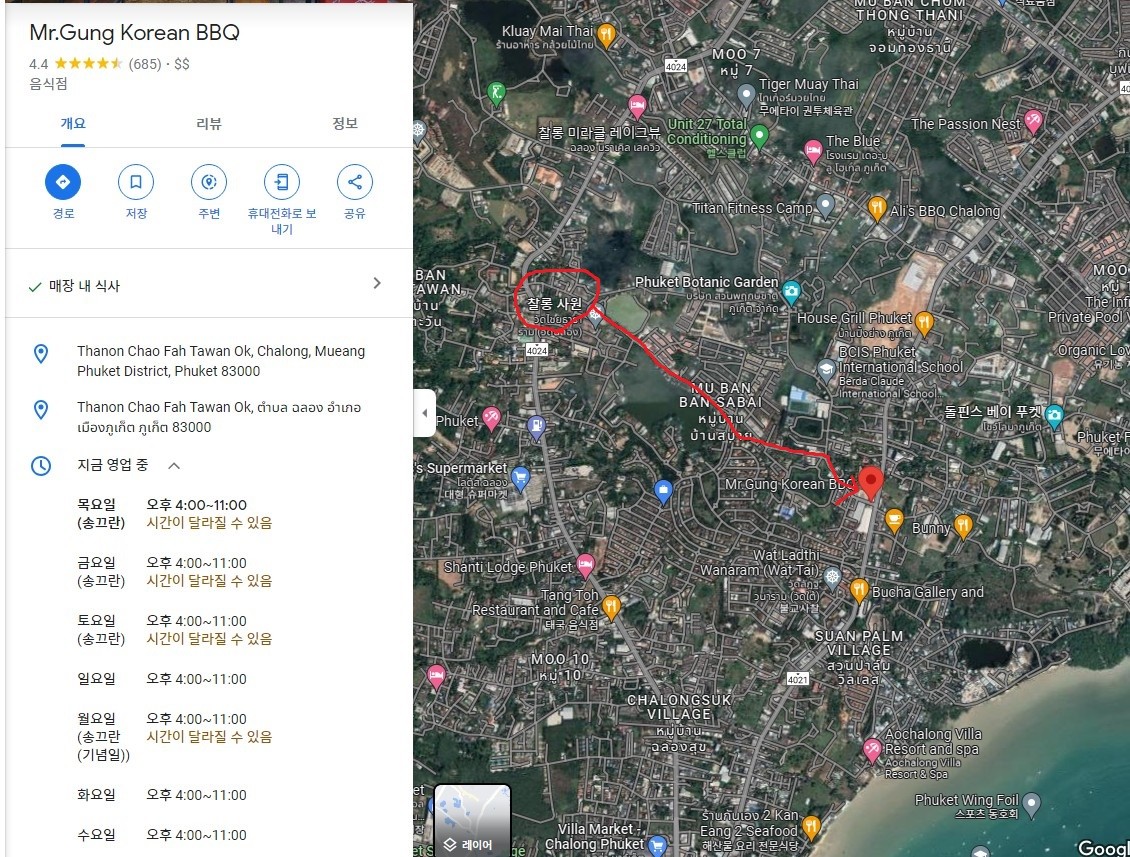Select The Passion Nest pink marker
The width and height of the screenshot is (1130, 857).
[1033, 120]
